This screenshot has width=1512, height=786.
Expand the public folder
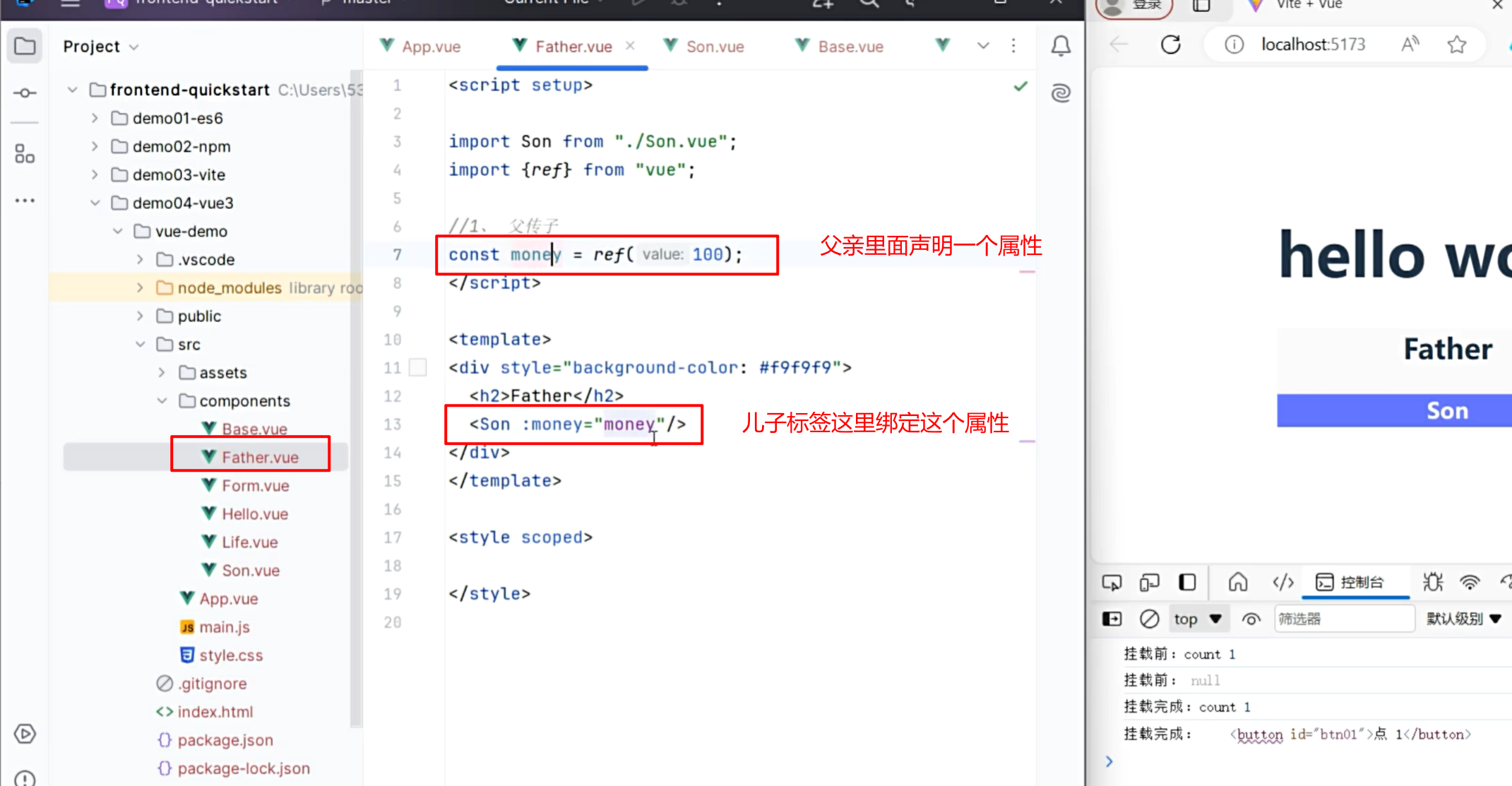click(140, 316)
